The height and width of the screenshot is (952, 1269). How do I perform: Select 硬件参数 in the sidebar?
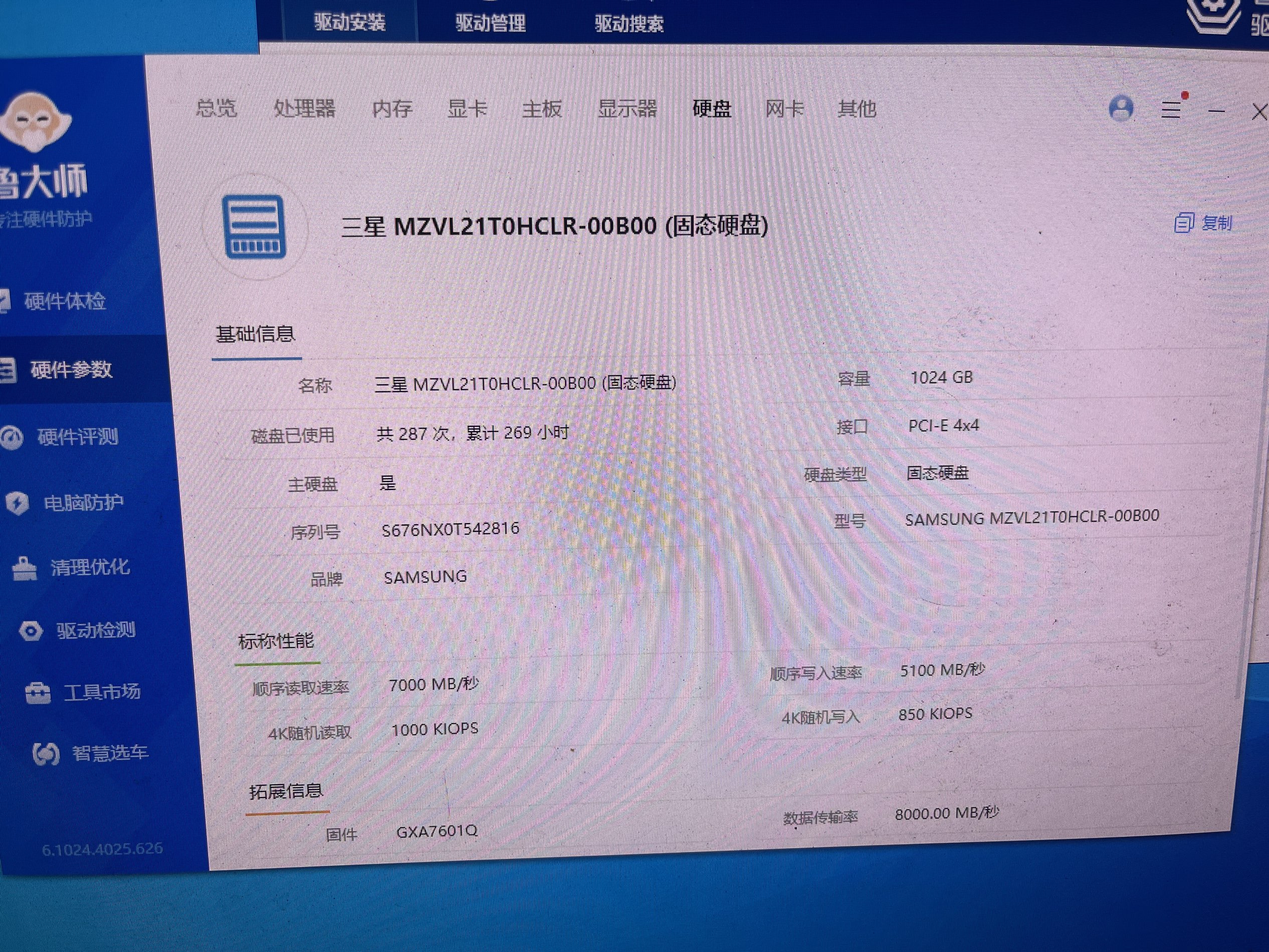click(71, 370)
